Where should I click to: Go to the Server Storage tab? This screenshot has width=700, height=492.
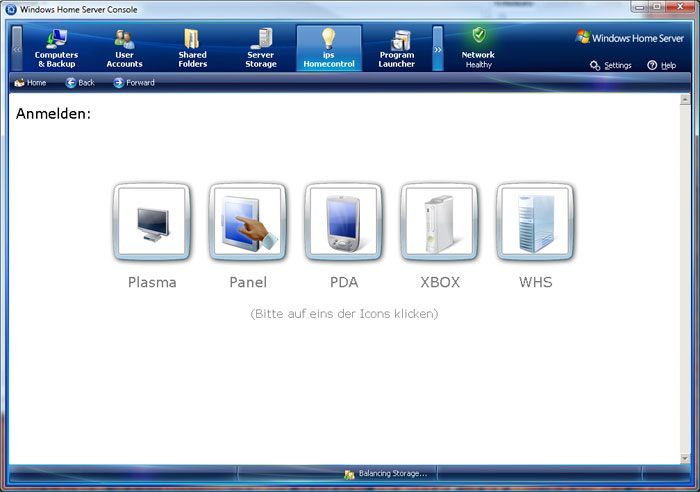[x=261, y=48]
